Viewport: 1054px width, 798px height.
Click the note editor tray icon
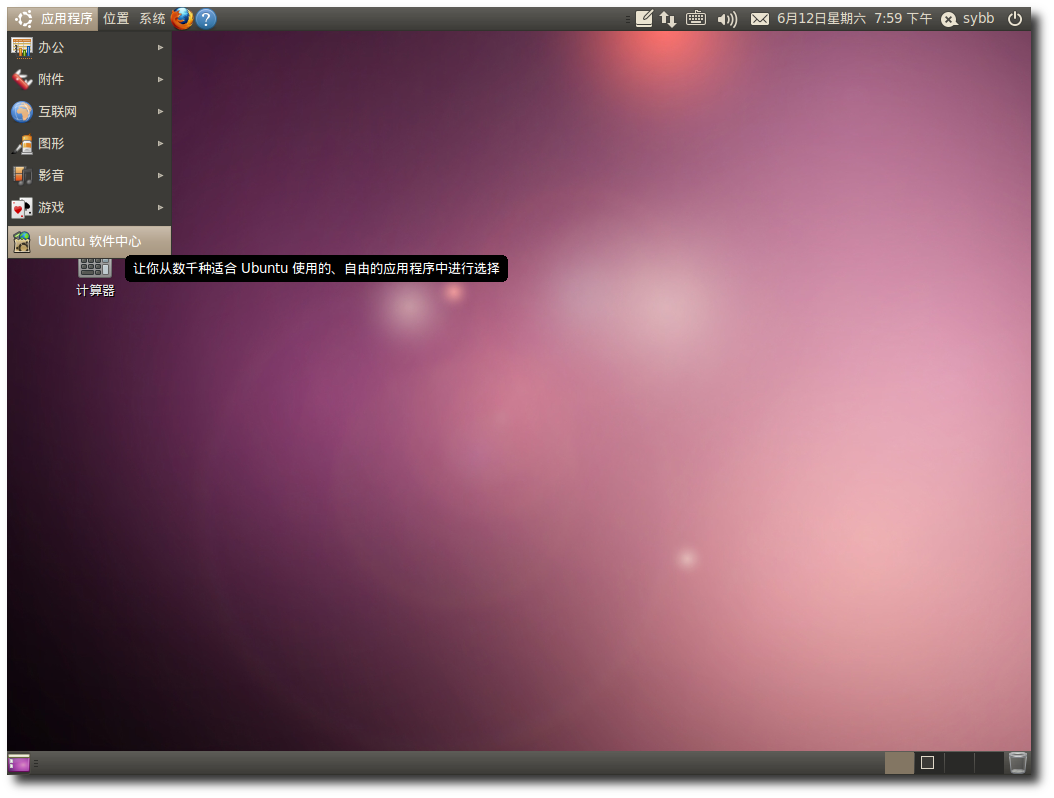644,19
